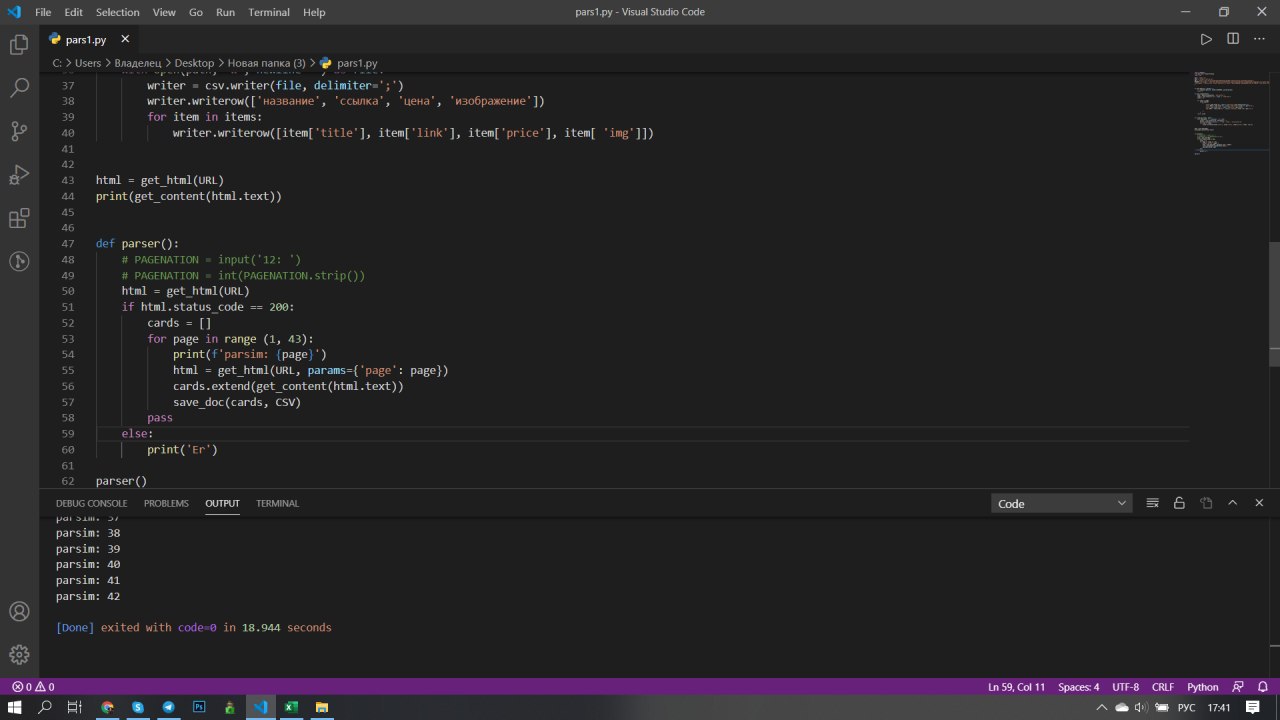Open the Run and Debug view

point(19,175)
